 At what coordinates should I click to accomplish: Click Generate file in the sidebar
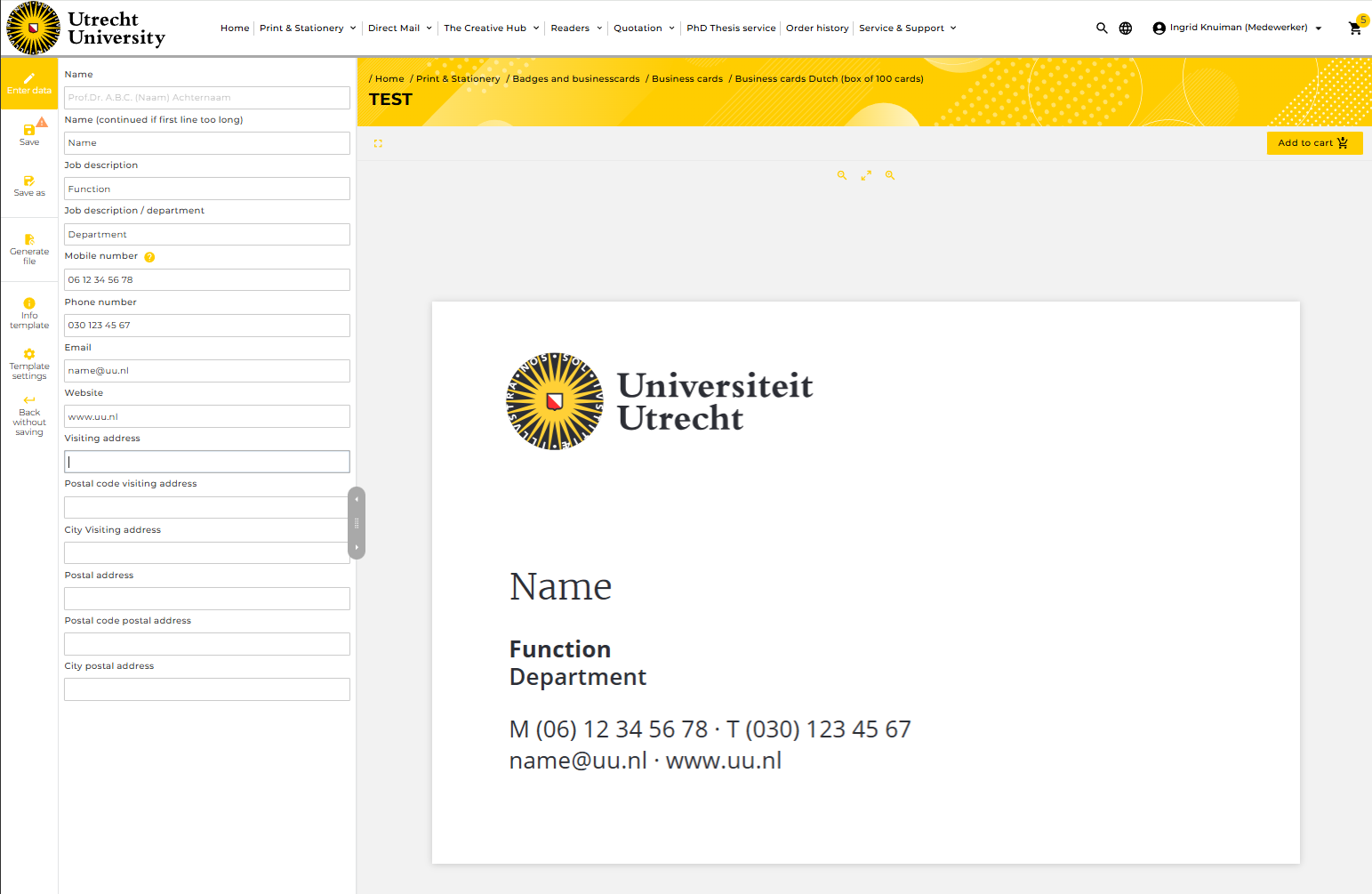[29, 249]
